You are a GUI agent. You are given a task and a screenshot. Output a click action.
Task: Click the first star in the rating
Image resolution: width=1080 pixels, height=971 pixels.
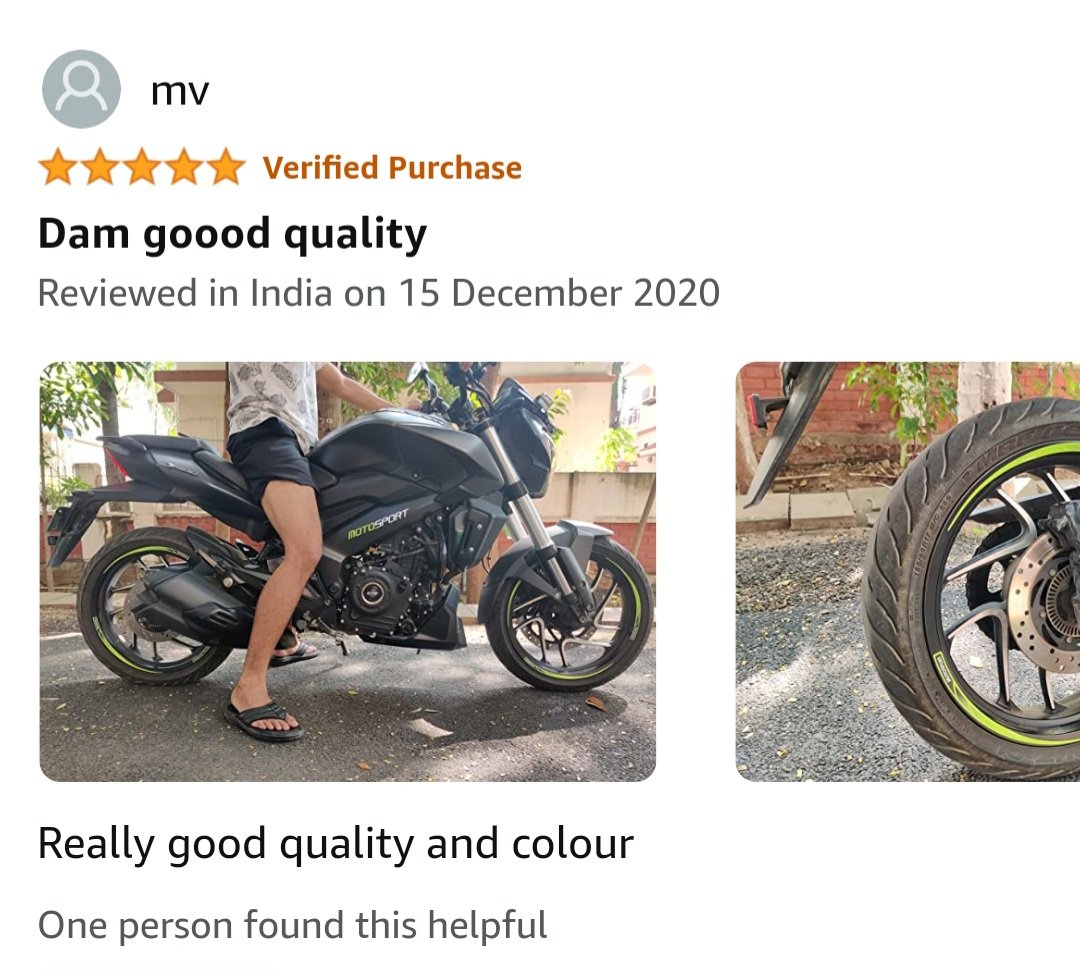[x=59, y=167]
